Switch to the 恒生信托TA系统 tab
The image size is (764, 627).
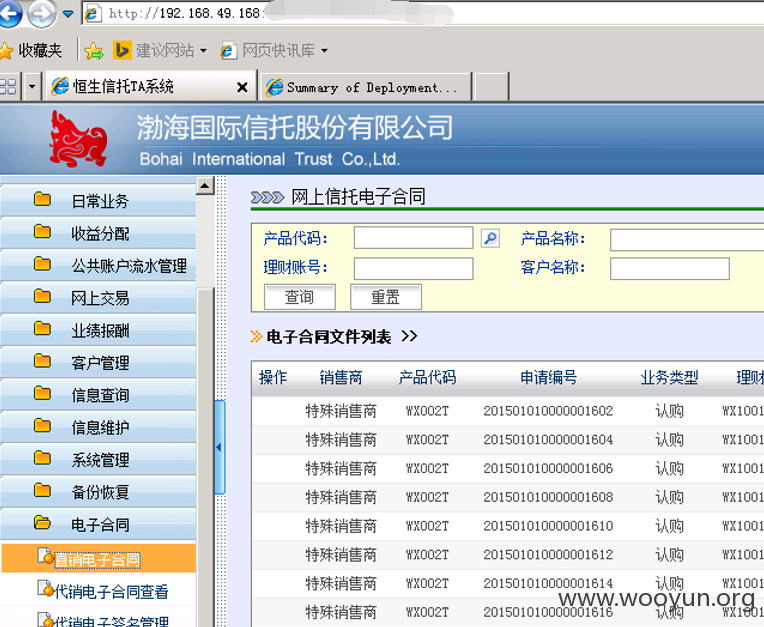(x=150, y=87)
